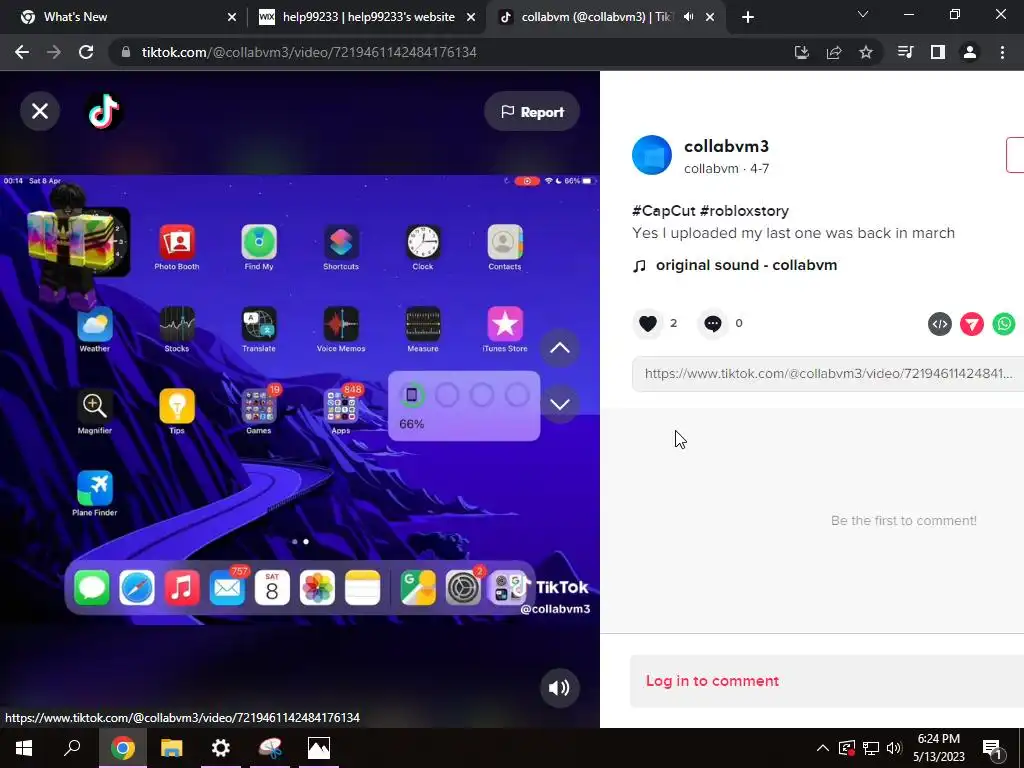Screen dimensions: 1024x768
Task: Toggle the browser side panel
Action: [938, 52]
